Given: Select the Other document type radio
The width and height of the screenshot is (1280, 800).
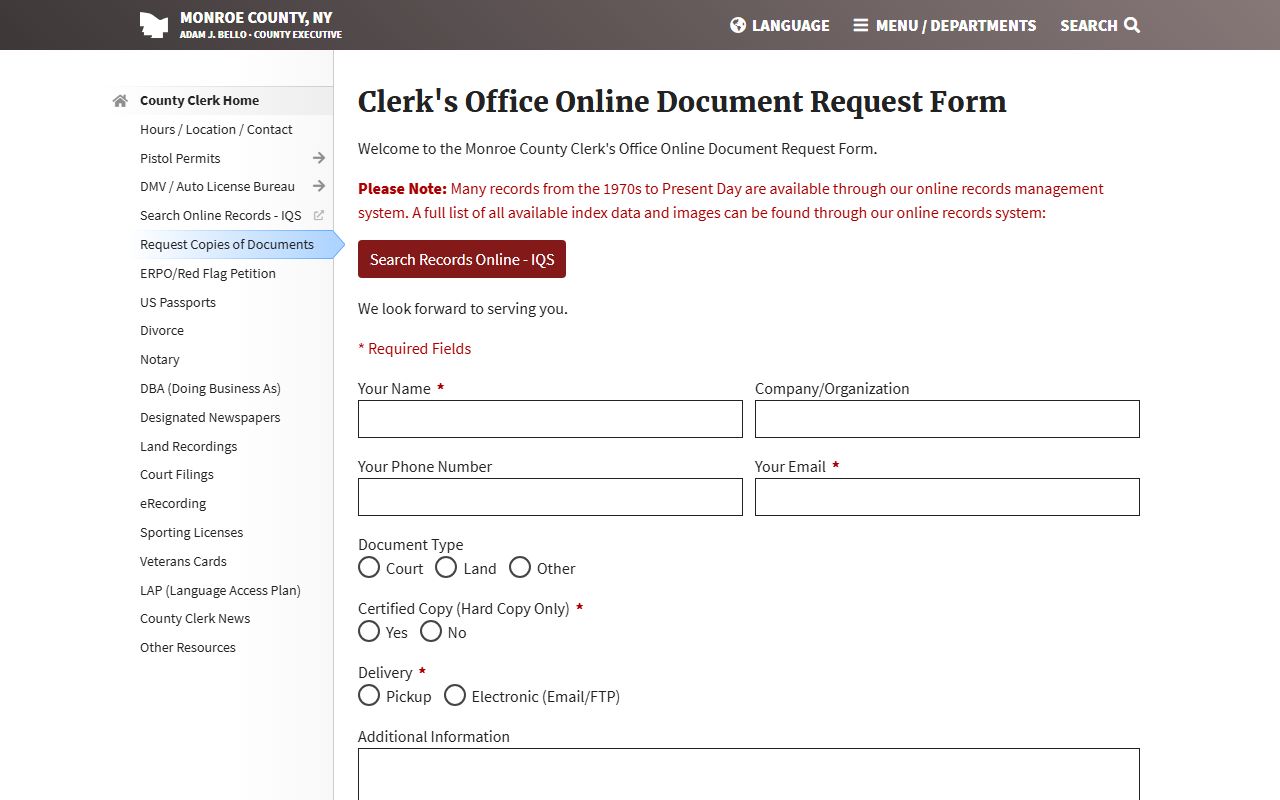Looking at the screenshot, I should pos(520,567).
